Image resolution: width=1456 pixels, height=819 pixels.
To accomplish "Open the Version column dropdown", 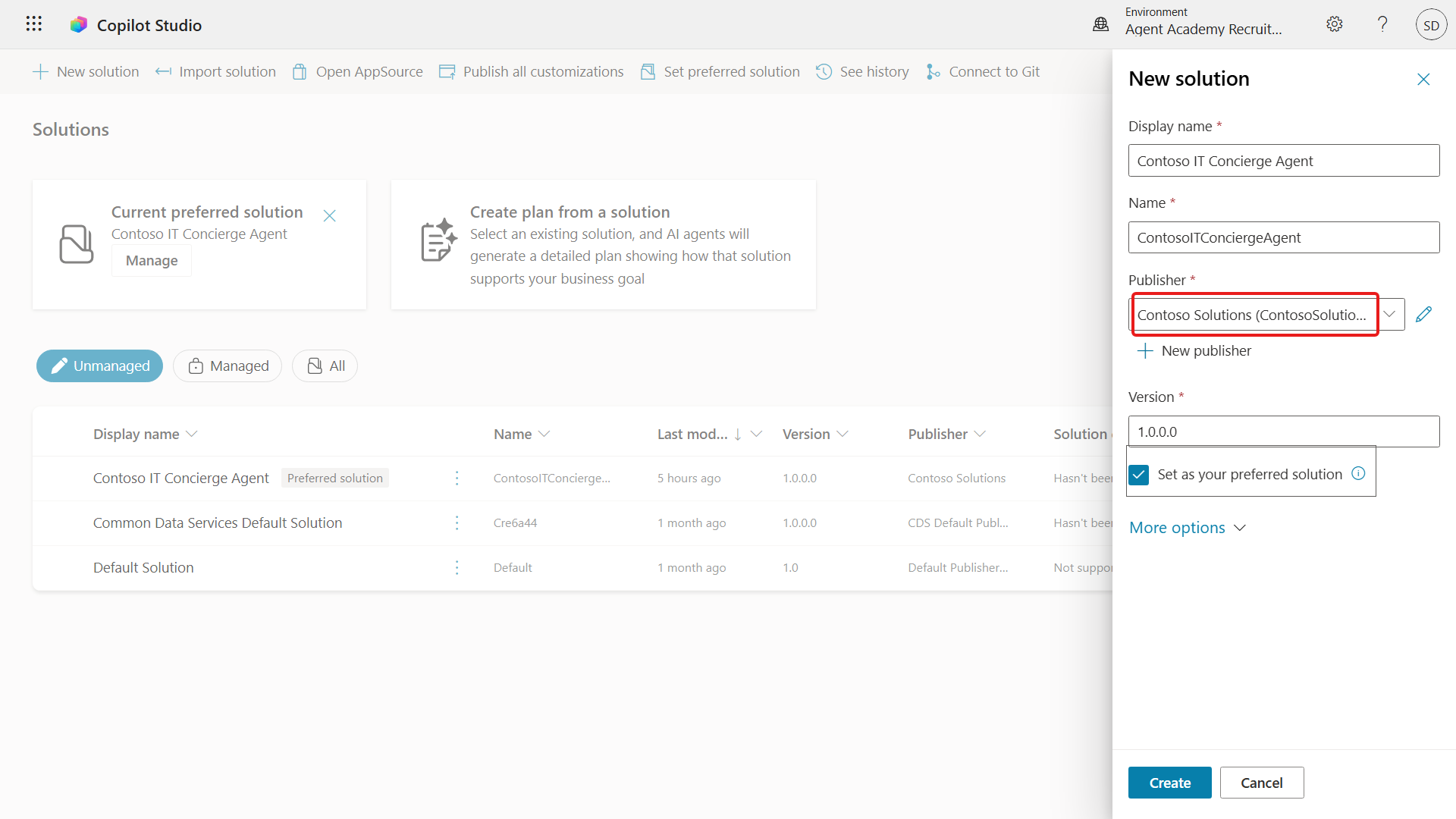I will [x=843, y=434].
